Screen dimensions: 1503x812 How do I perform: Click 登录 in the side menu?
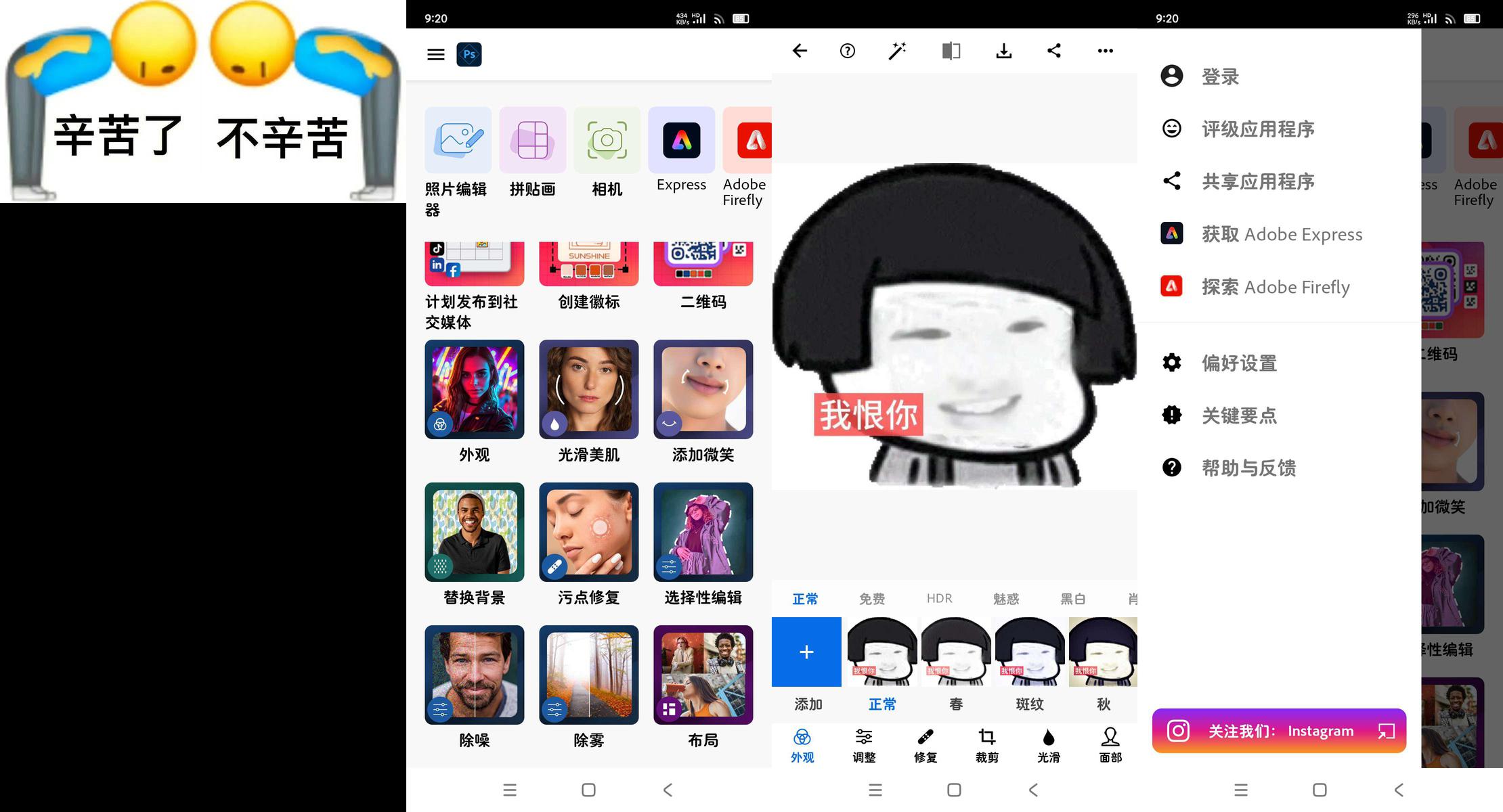[x=1220, y=76]
